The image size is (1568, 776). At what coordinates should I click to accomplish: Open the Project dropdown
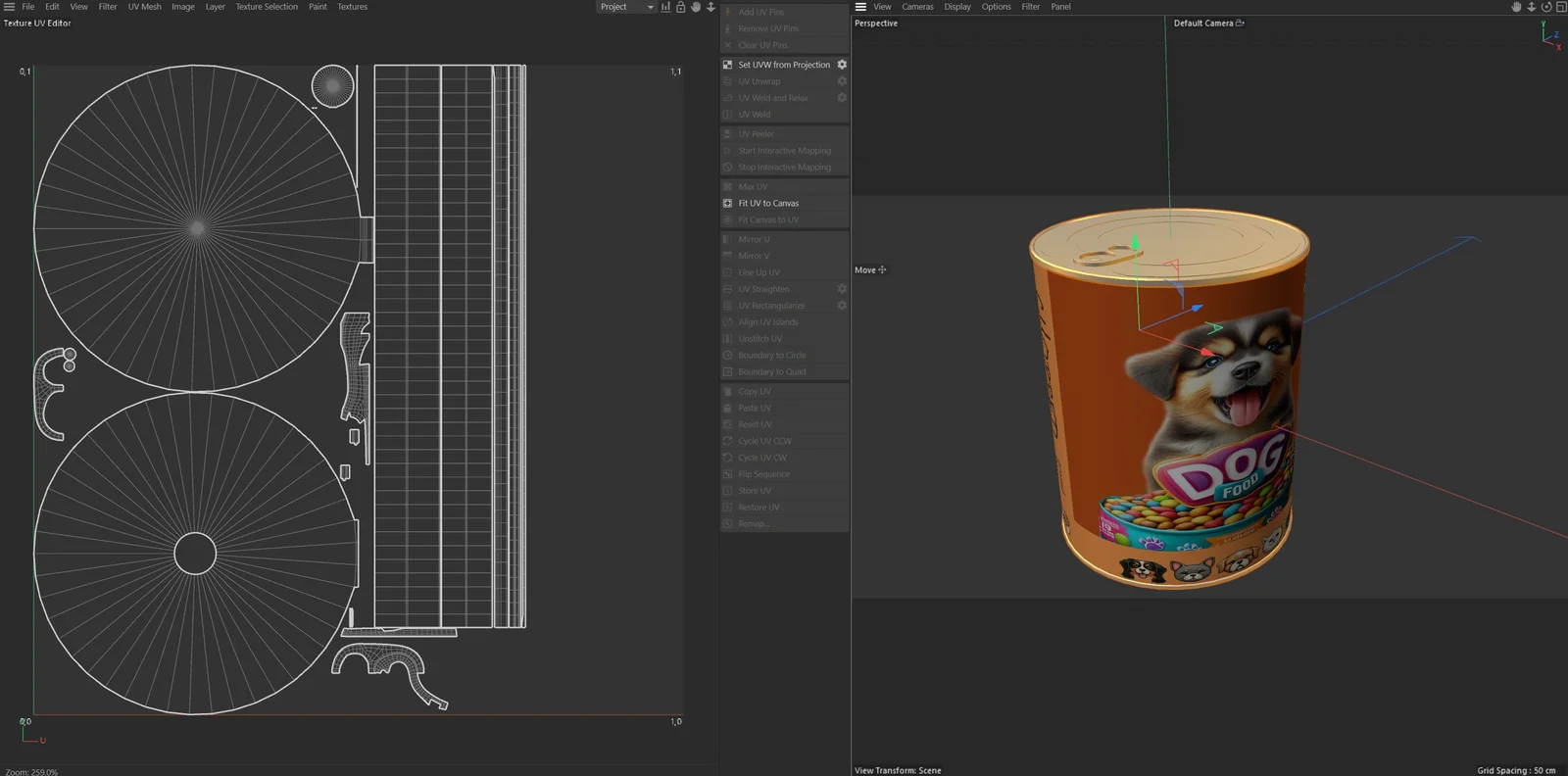(x=626, y=7)
